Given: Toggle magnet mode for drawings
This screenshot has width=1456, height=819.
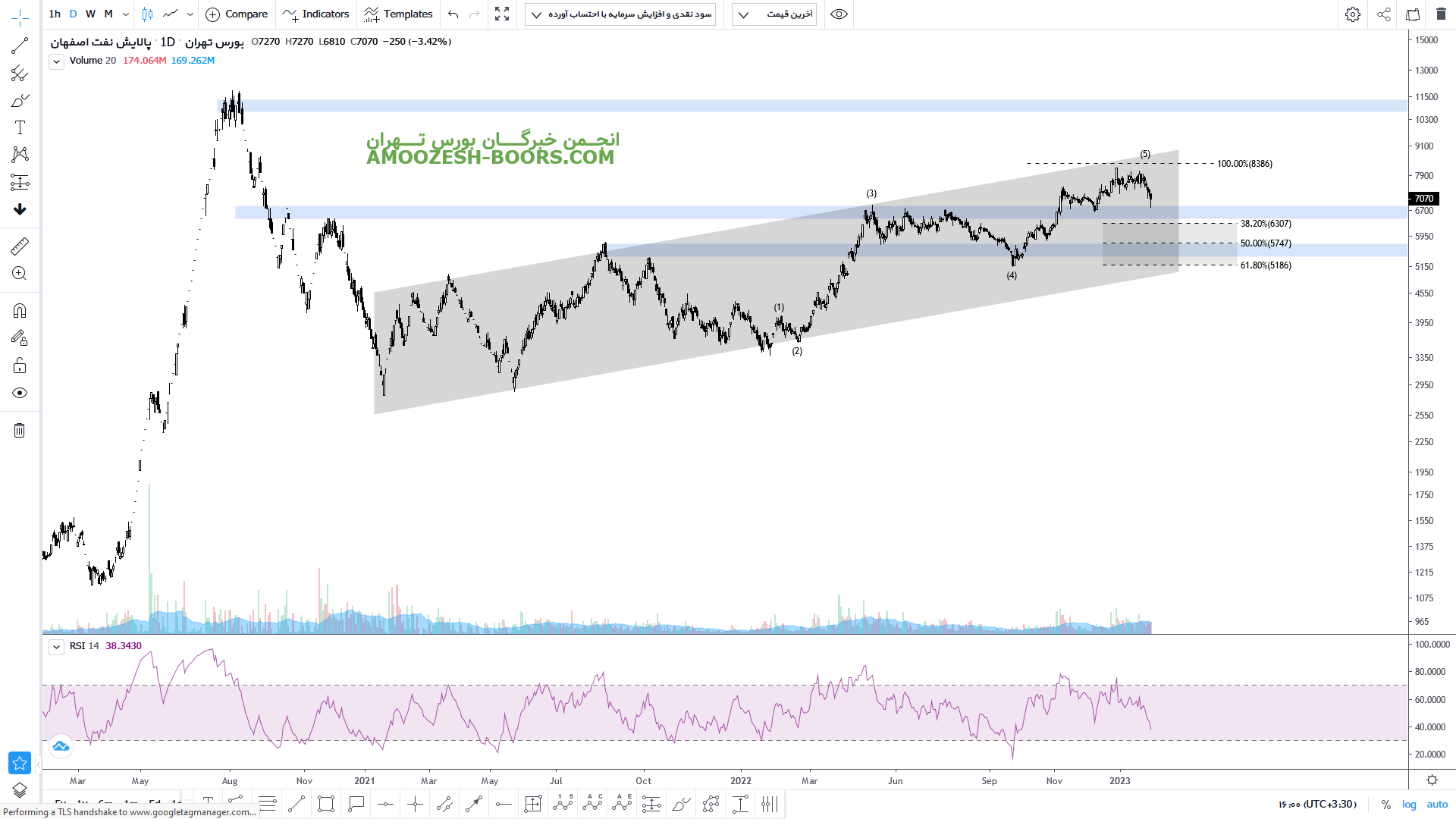Looking at the screenshot, I should [x=20, y=311].
